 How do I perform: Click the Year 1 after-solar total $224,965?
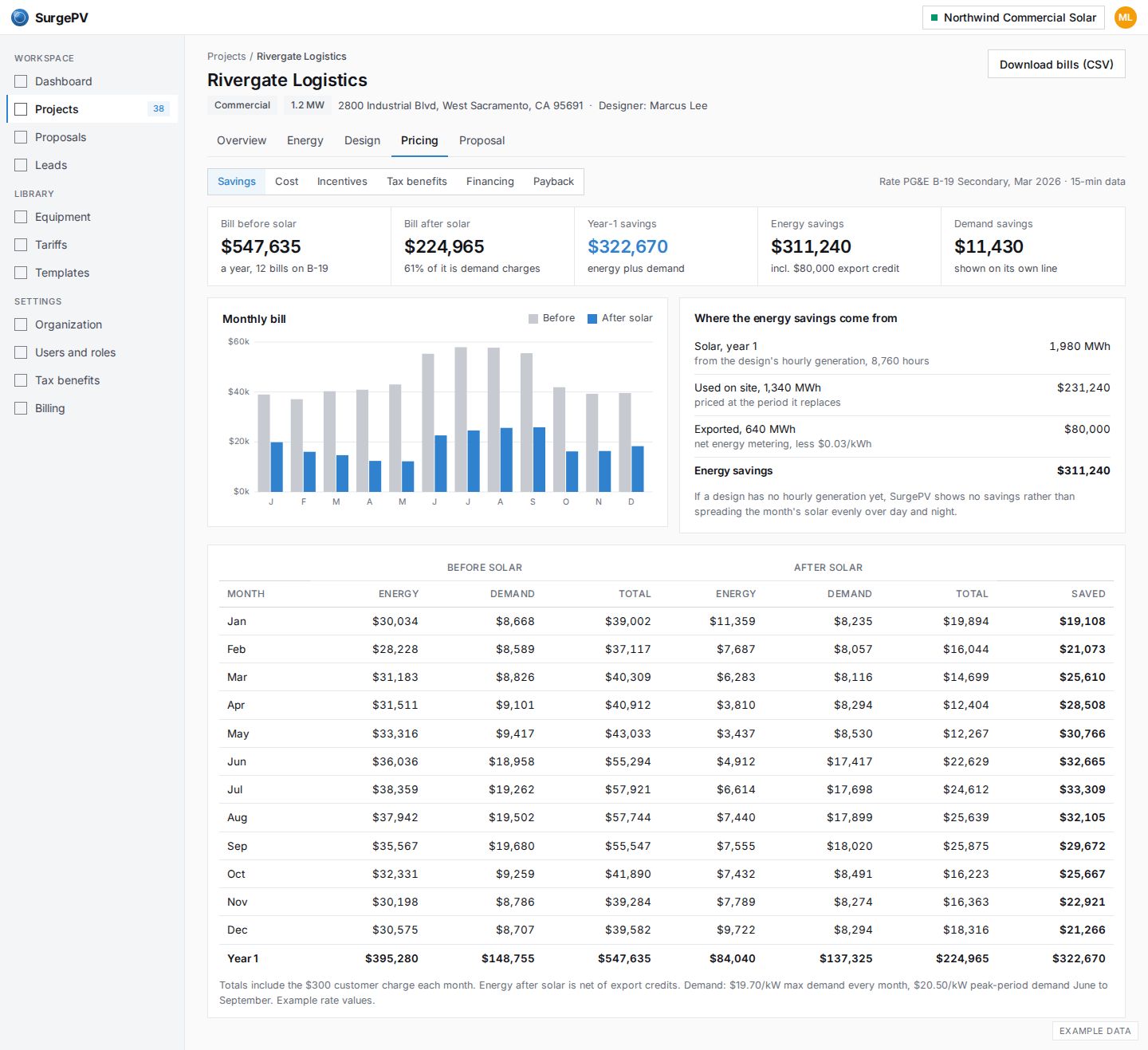tap(962, 958)
